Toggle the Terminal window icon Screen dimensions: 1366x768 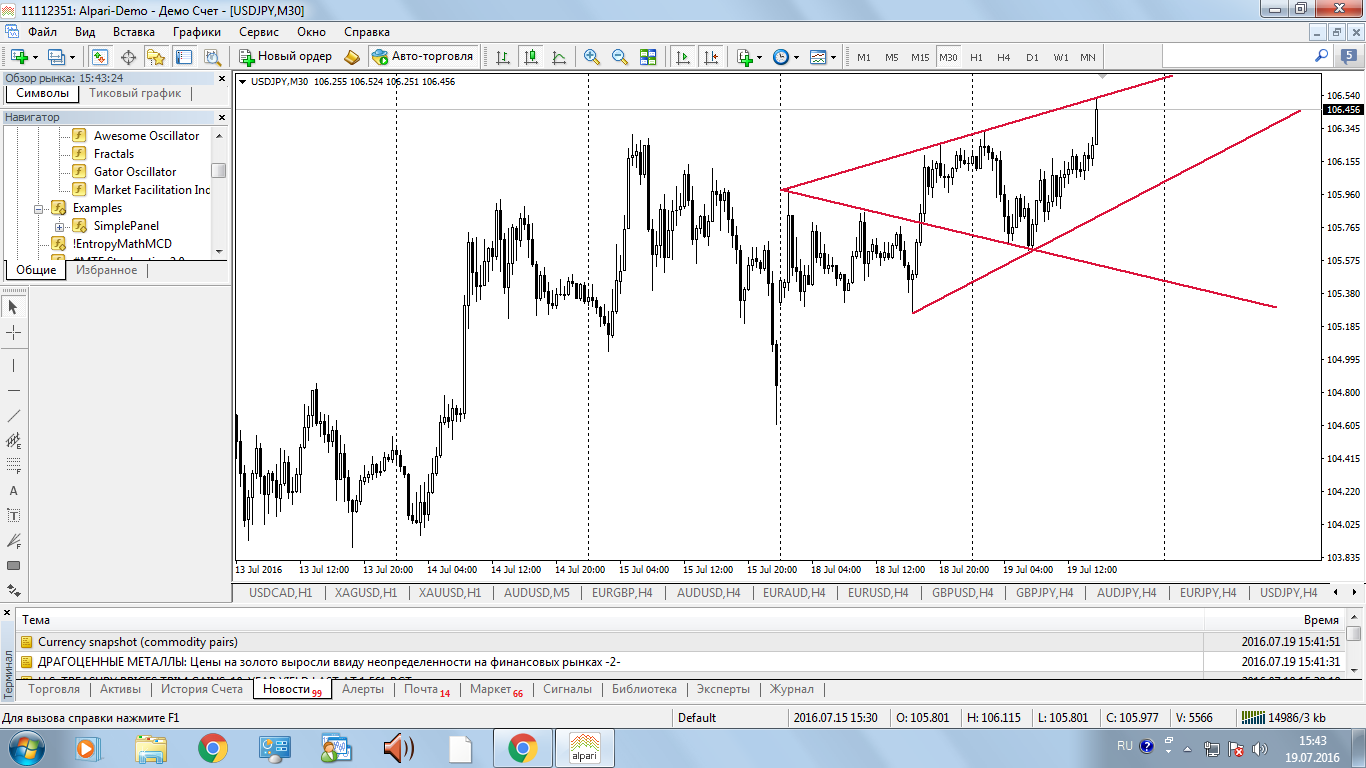click(x=184, y=57)
